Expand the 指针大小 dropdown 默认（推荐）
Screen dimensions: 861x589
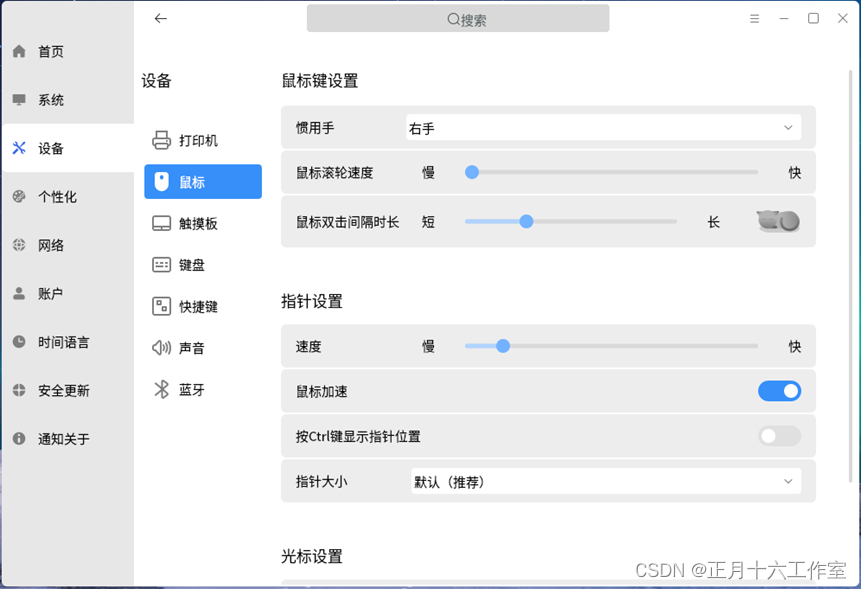[x=606, y=481]
